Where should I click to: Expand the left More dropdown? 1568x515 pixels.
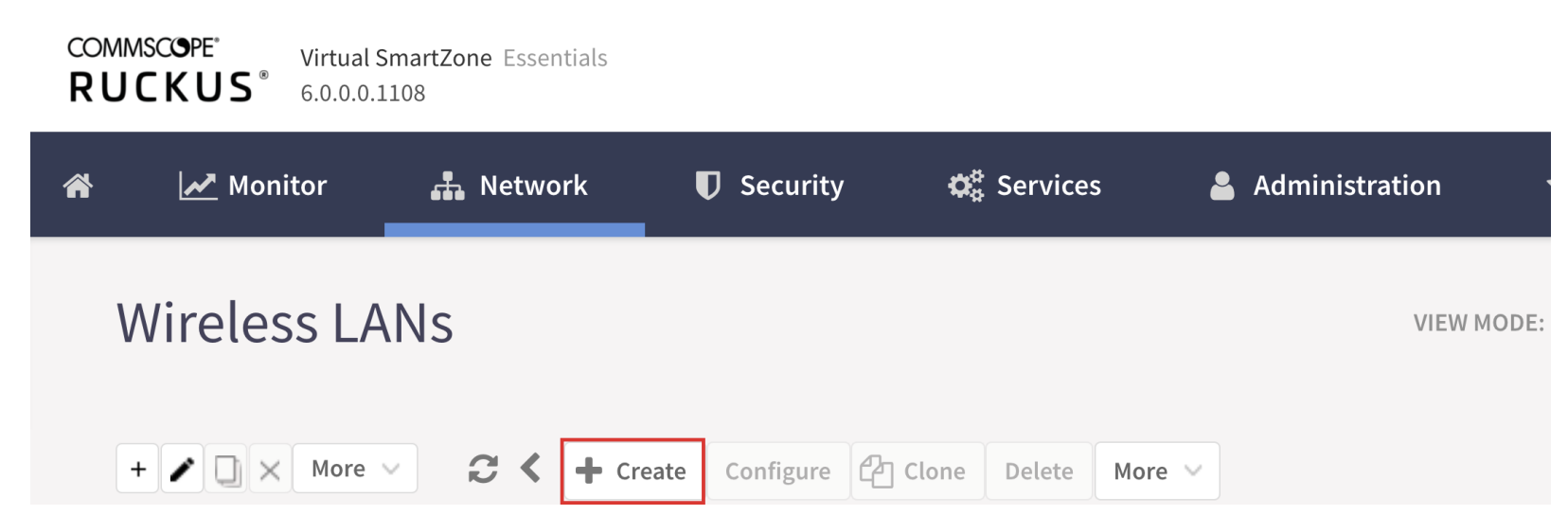point(355,469)
